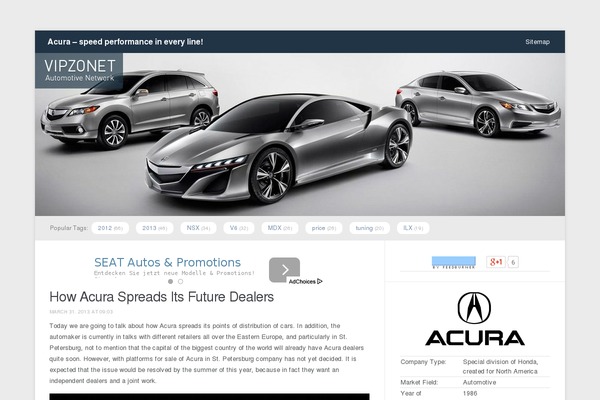The height and width of the screenshot is (400, 600).
Task: Click the 'Popular Tags:' label
Action: pos(68,228)
